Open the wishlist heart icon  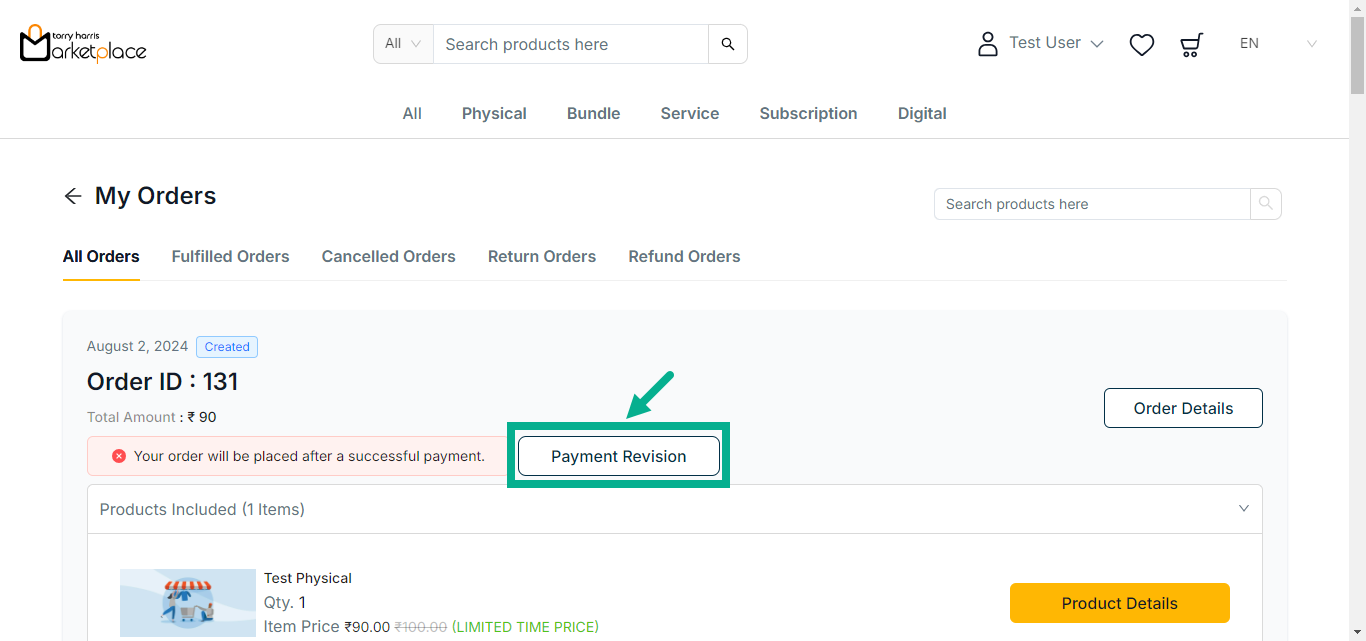1141,45
